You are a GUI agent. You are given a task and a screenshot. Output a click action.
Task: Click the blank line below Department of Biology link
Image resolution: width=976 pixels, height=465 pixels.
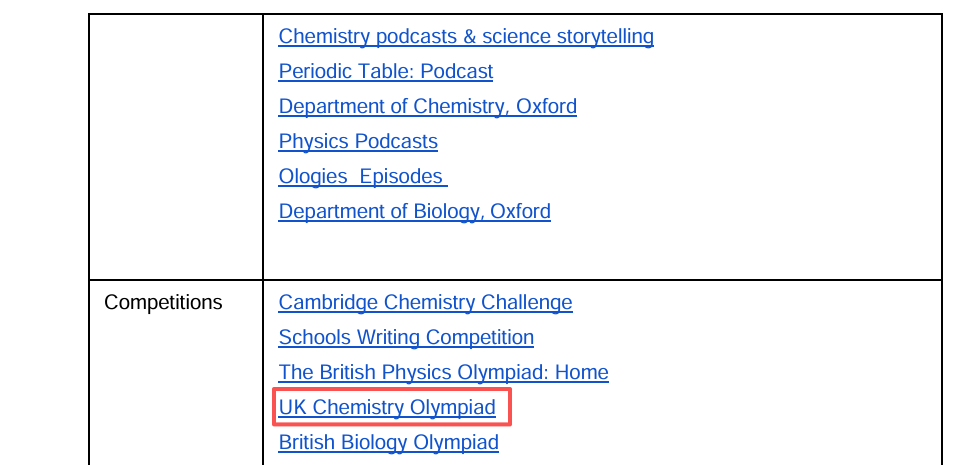click(600, 247)
